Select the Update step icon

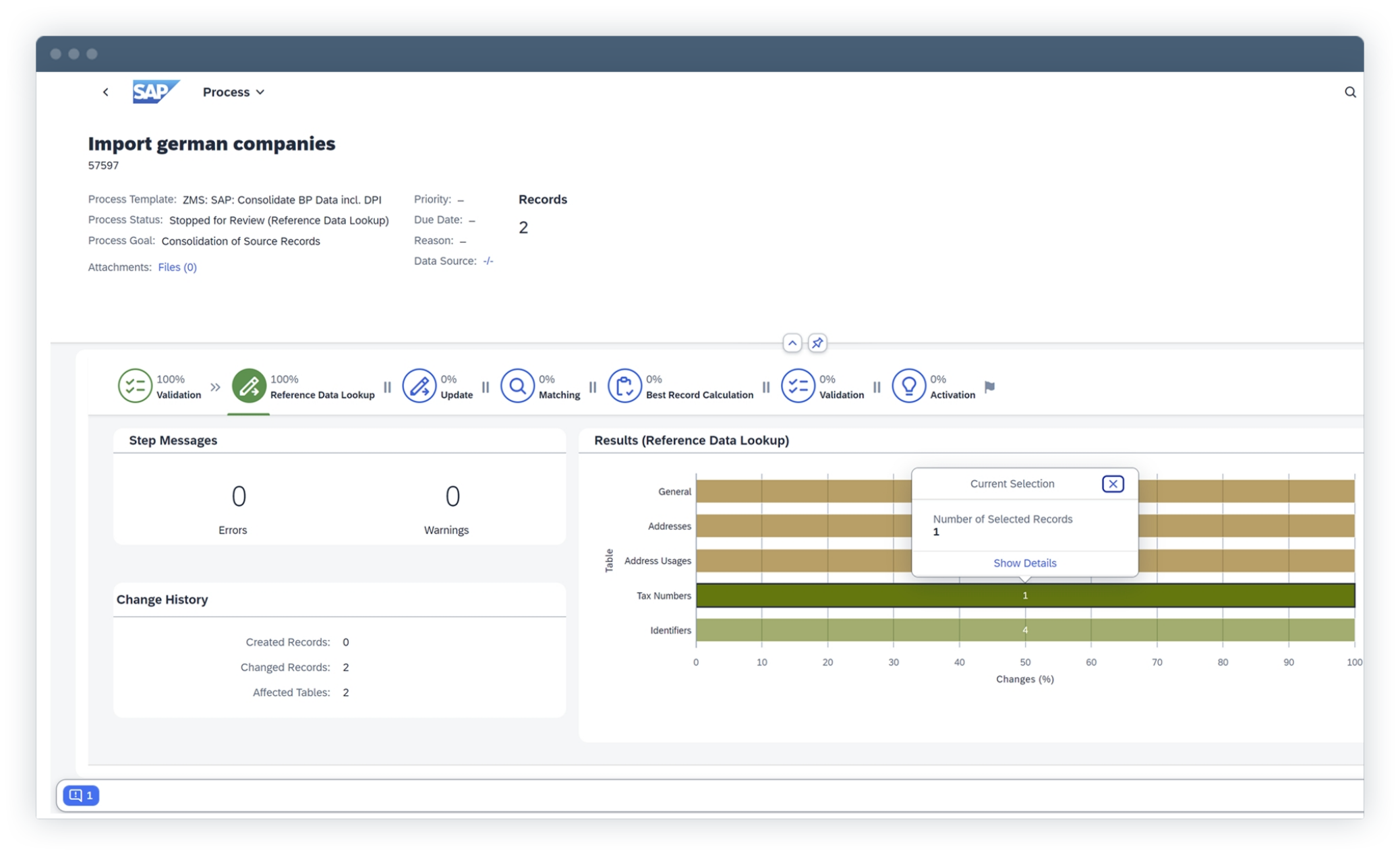pos(419,386)
